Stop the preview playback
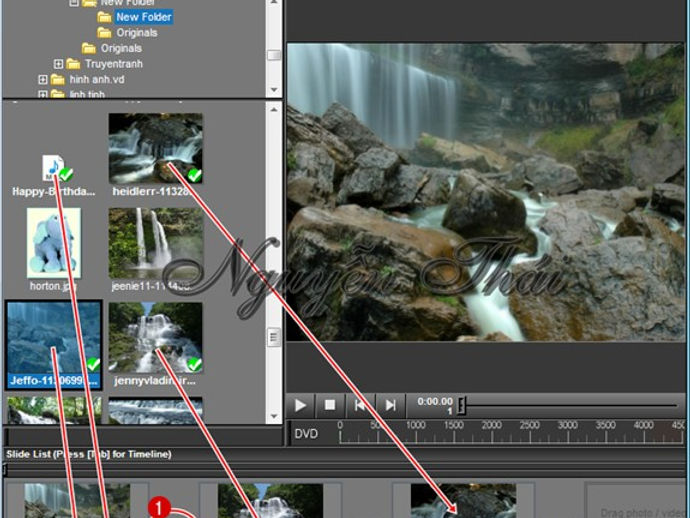Image resolution: width=690 pixels, height=518 pixels. coord(330,405)
